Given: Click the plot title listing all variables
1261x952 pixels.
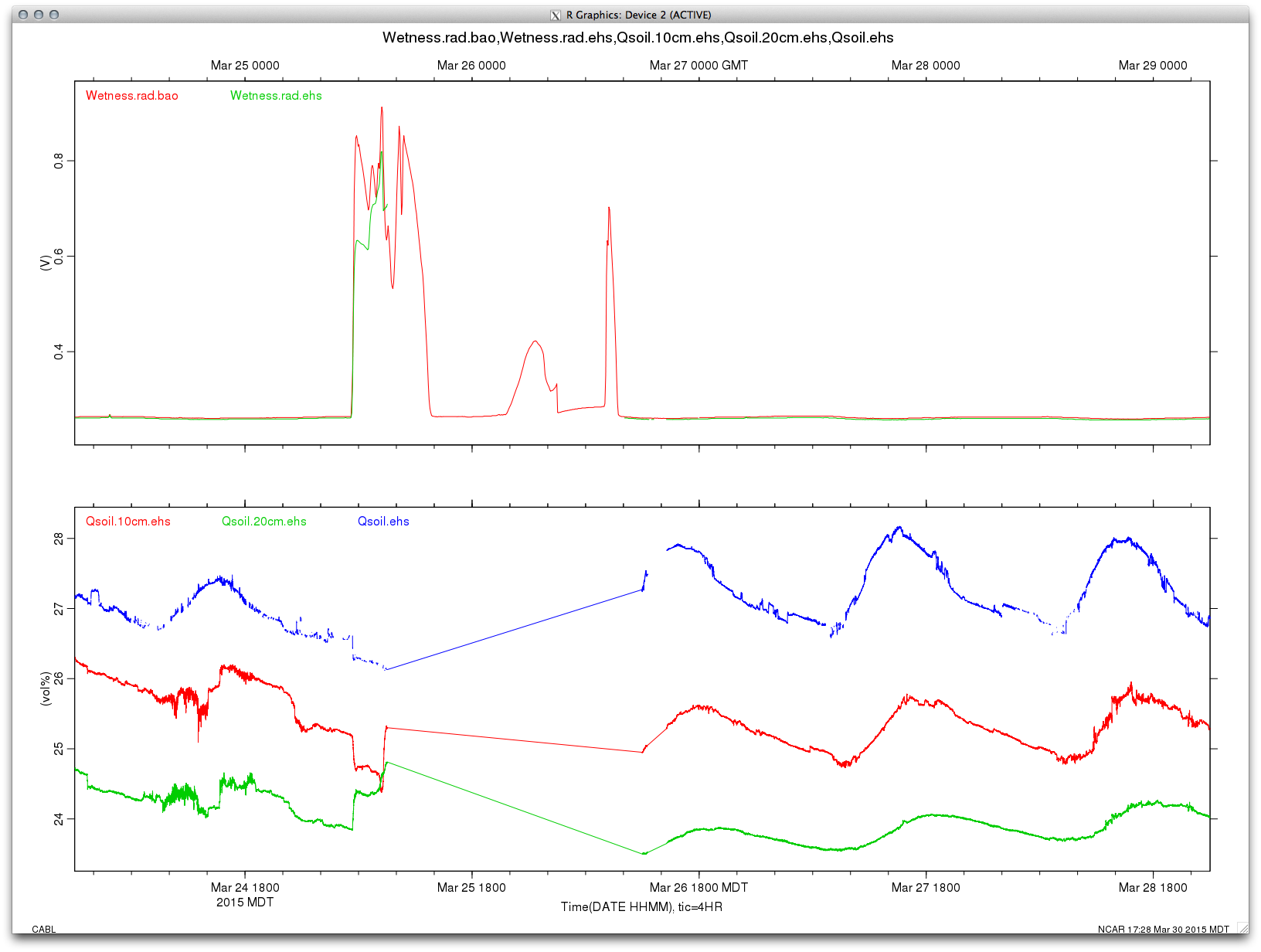Looking at the screenshot, I should coord(637,38).
